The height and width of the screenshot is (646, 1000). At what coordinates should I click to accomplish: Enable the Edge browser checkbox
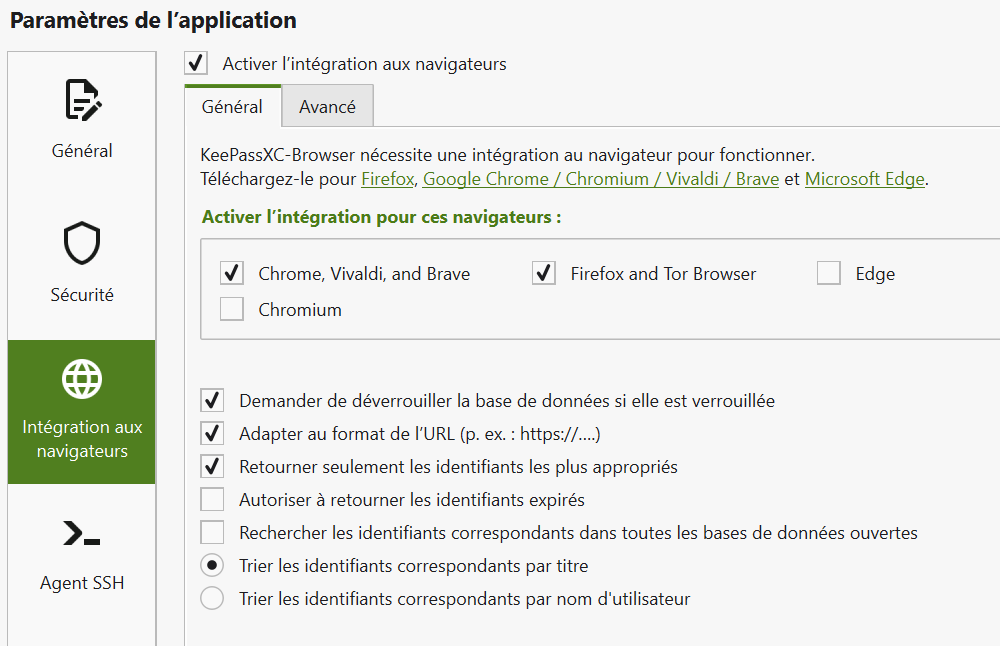[x=828, y=273]
